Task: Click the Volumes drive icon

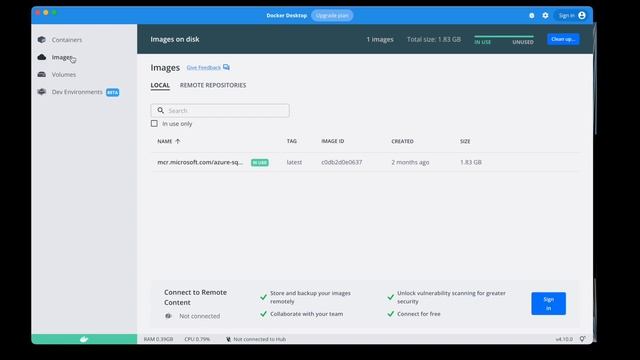Action: pos(42,74)
